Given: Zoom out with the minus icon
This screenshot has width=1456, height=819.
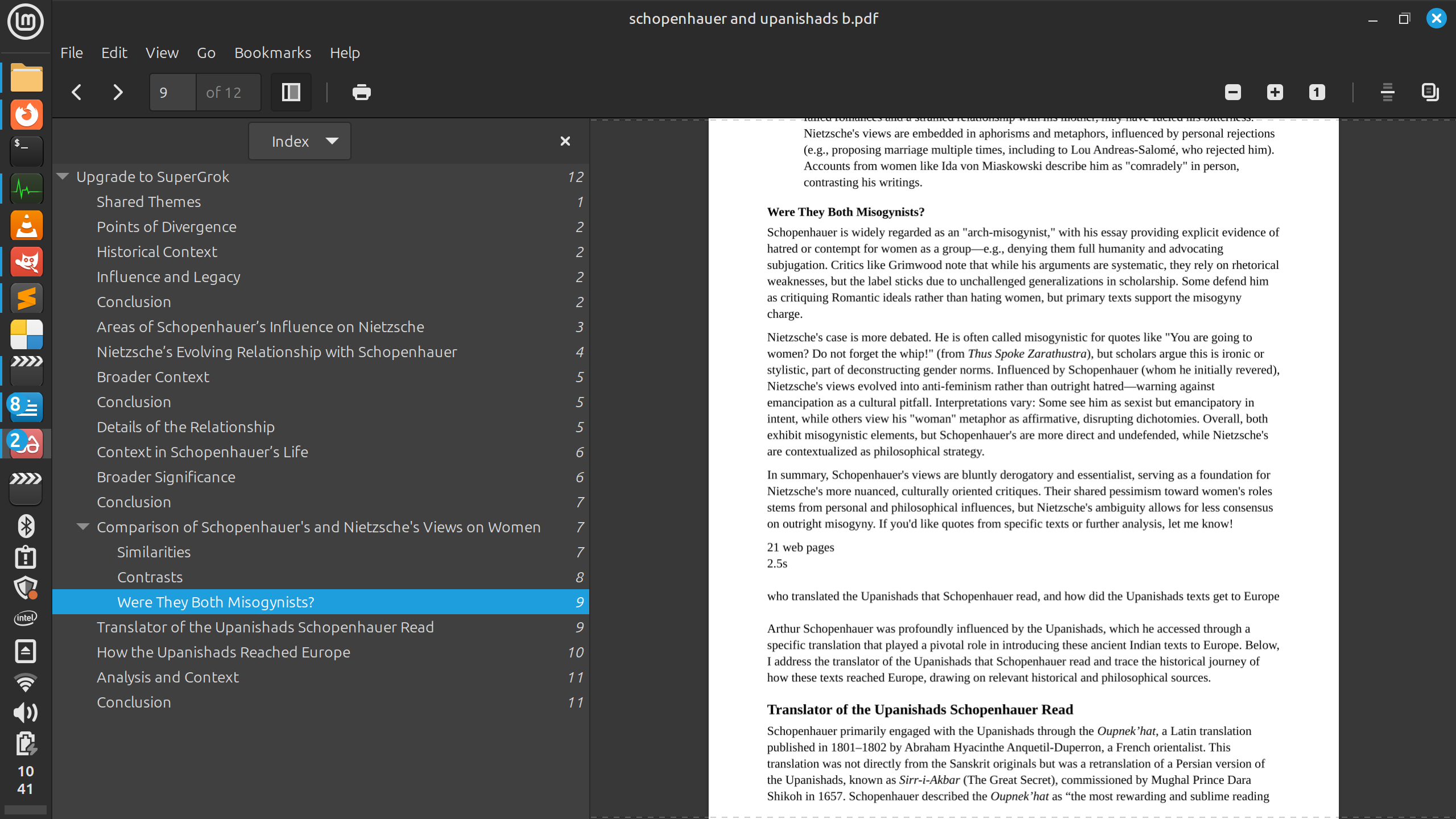Looking at the screenshot, I should click(1232, 92).
